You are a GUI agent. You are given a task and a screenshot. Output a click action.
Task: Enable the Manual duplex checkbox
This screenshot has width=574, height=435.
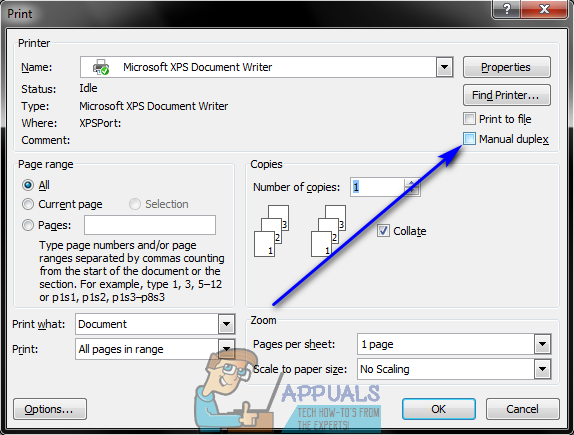[x=469, y=139]
